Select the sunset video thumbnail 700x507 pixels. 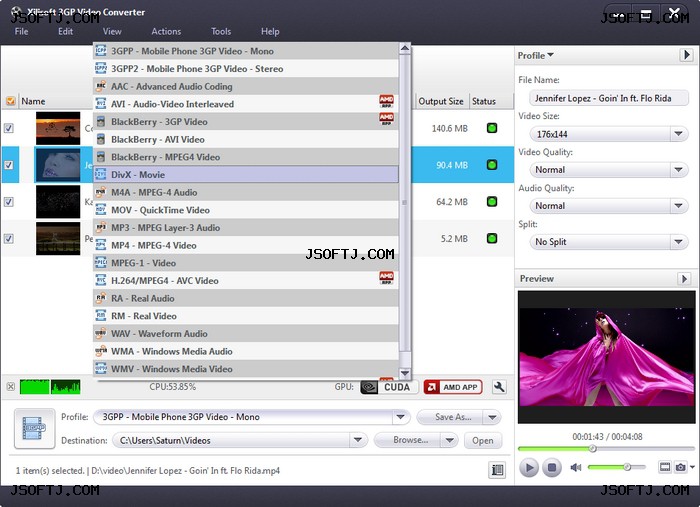tap(58, 128)
